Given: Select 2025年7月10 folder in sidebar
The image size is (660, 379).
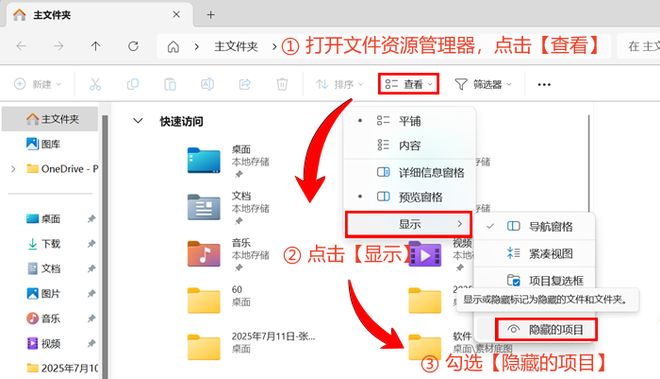Looking at the screenshot, I should pos(61,368).
